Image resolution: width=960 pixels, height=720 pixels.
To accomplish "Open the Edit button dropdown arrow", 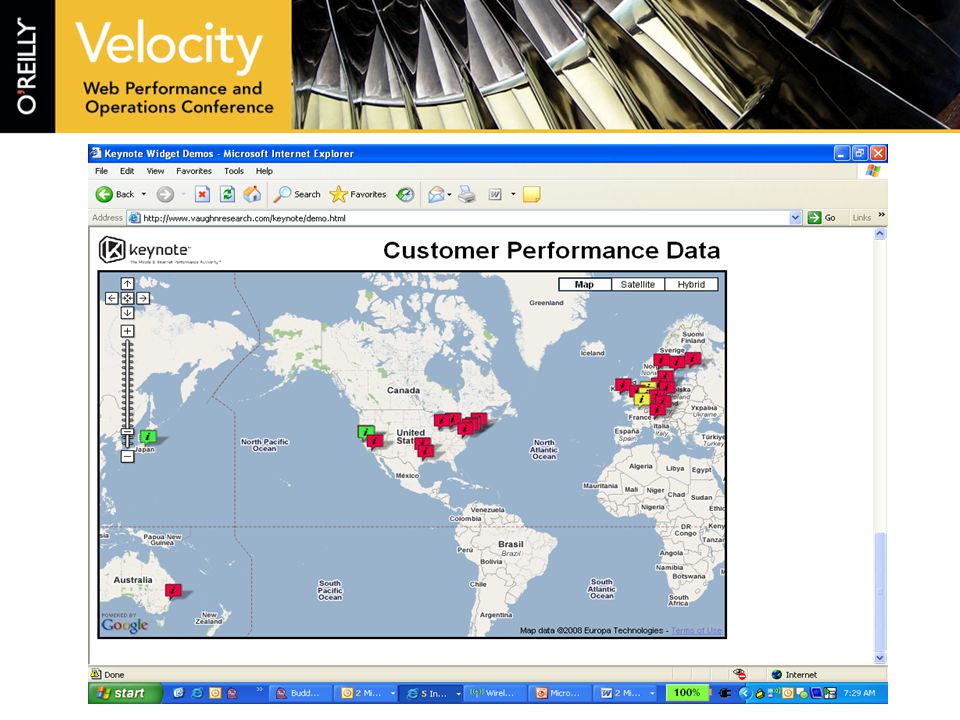I will [513, 195].
